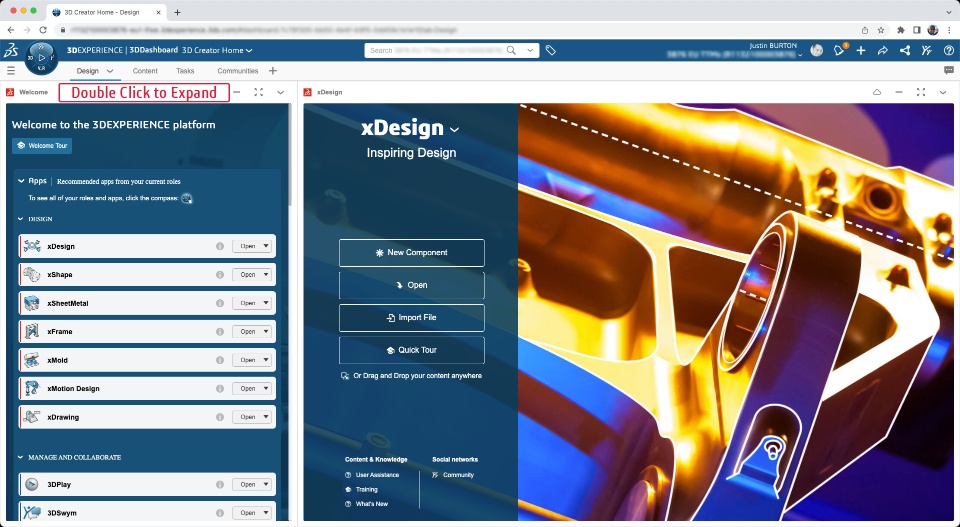Open browser extensions puzzle icon
Screen dimensions: 960x527
point(901,30)
